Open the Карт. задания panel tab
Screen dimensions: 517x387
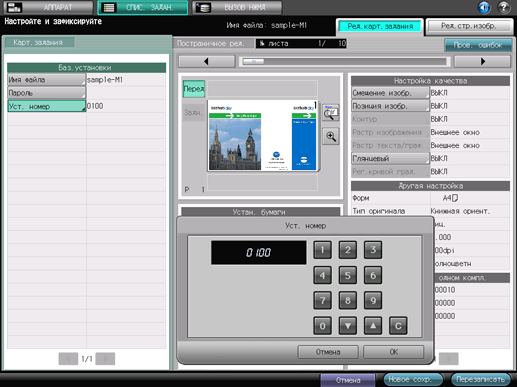pyautogui.click(x=39, y=43)
